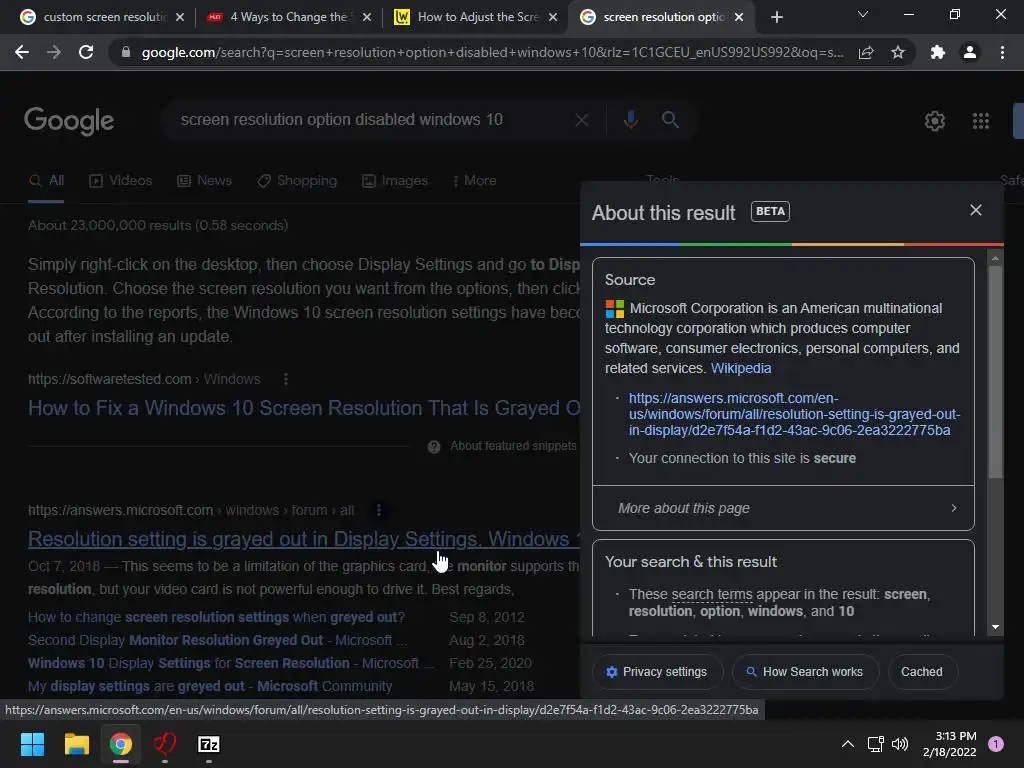Image resolution: width=1024 pixels, height=768 pixels.
Task: Open 'How Search works' button
Action: 805,672
